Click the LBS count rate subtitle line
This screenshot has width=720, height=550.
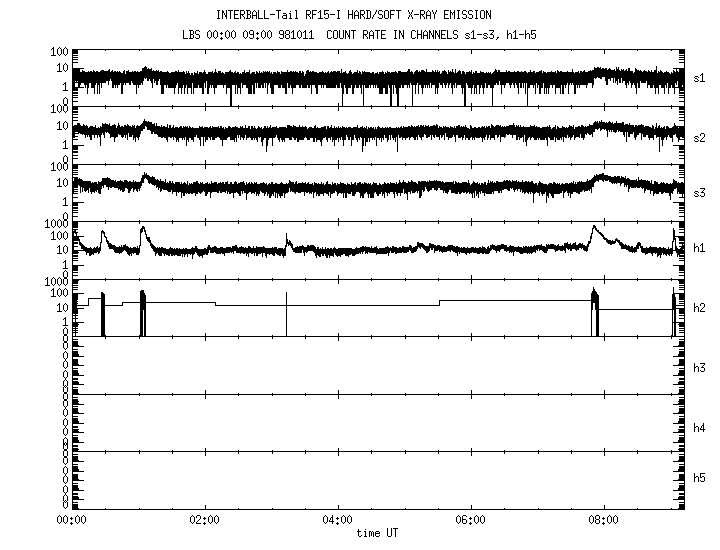(x=364, y=33)
